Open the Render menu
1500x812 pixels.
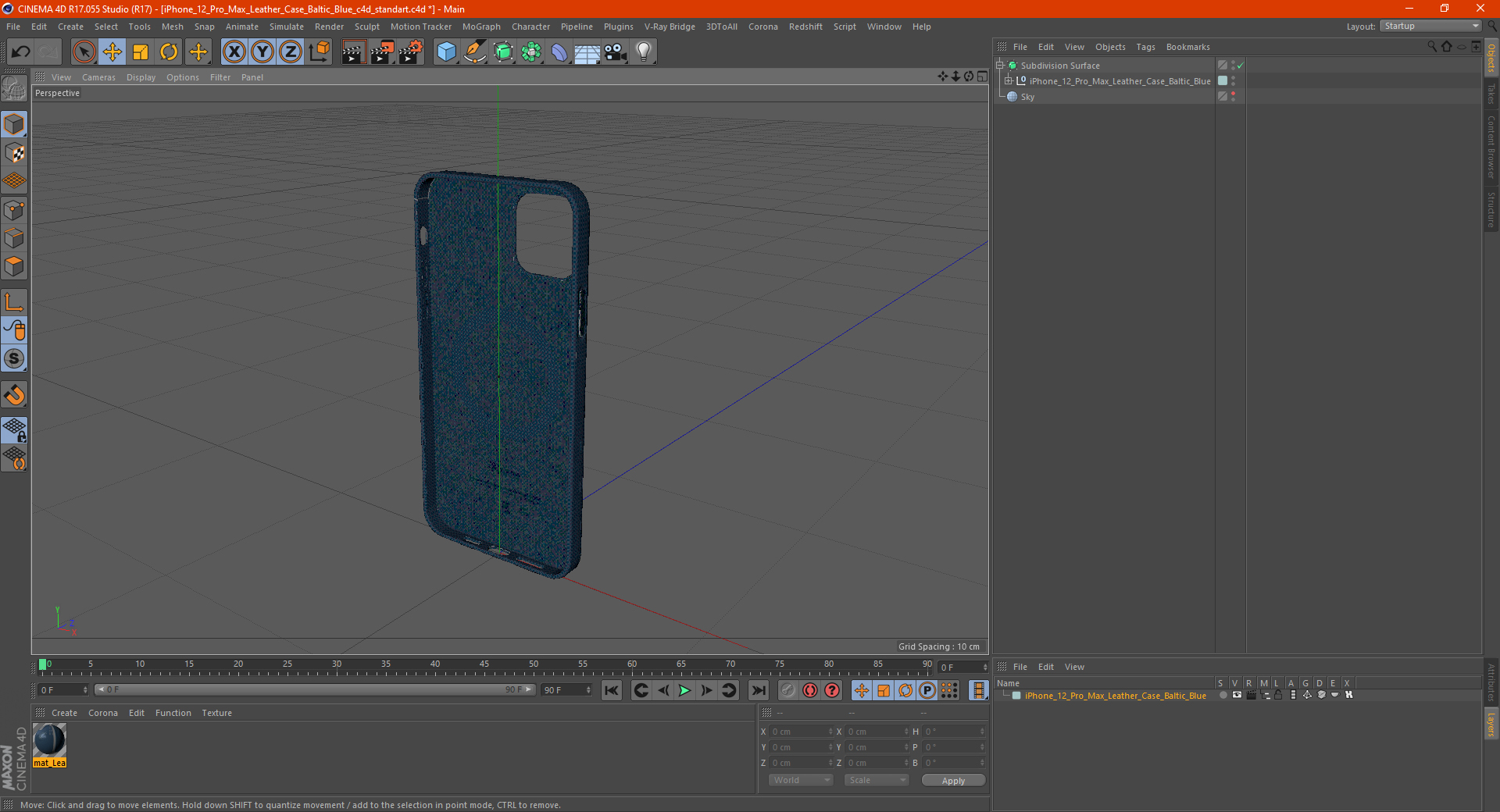click(329, 27)
